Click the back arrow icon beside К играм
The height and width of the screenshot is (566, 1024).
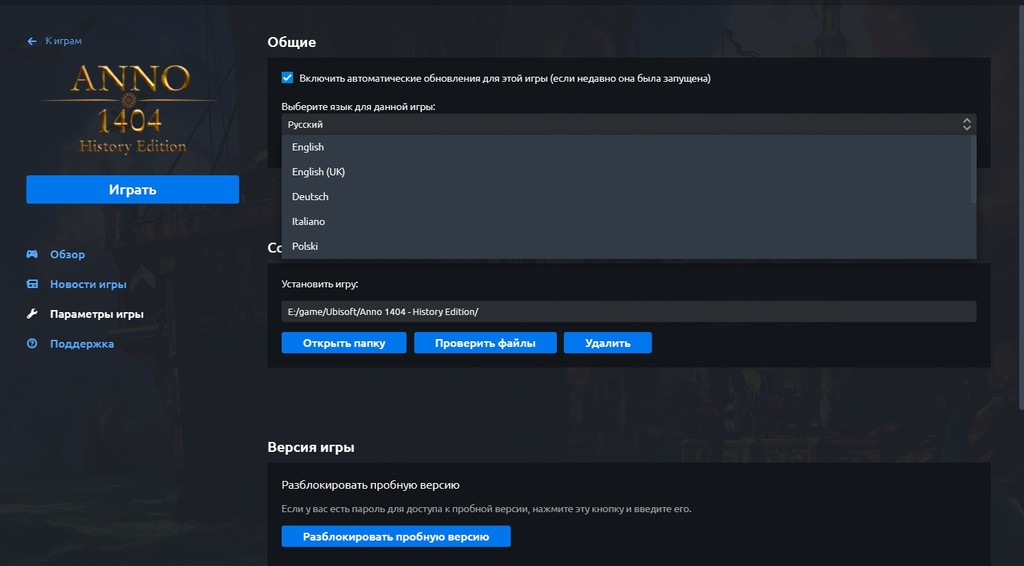click(31, 41)
